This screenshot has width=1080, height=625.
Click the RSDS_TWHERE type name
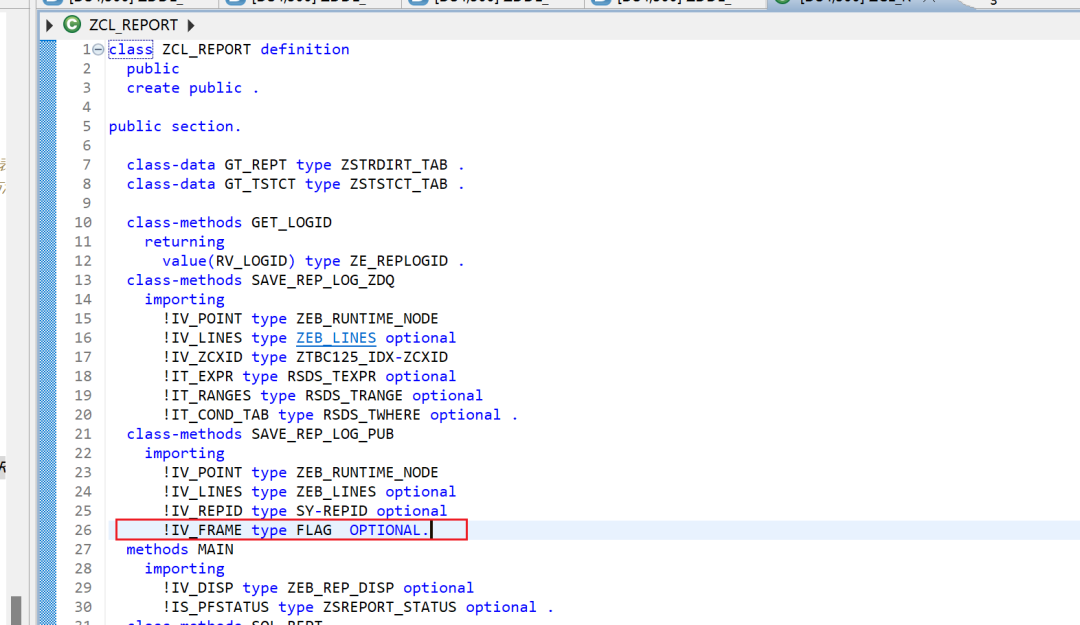(x=372, y=415)
